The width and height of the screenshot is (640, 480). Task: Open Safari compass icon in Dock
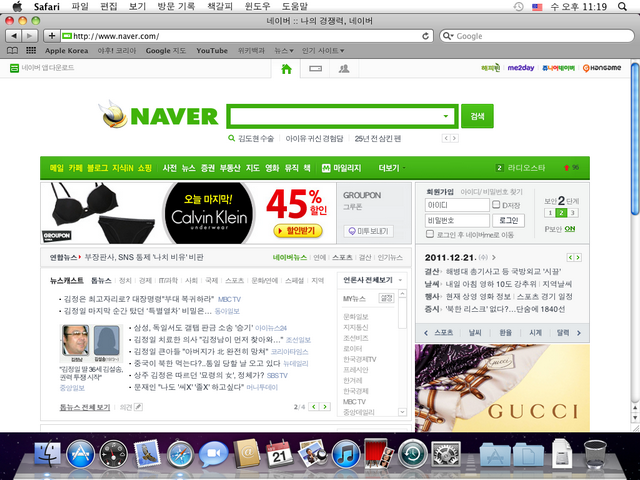pos(180,454)
